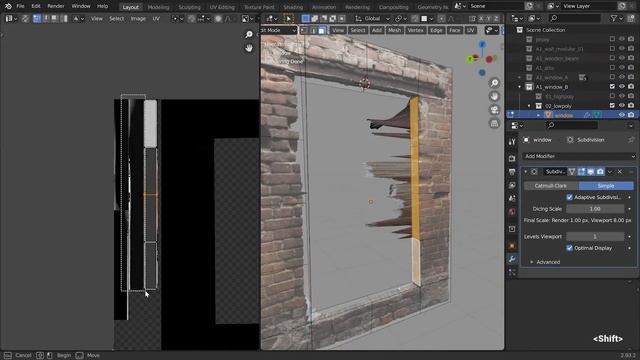Select Simple subdivision type

[606, 186]
